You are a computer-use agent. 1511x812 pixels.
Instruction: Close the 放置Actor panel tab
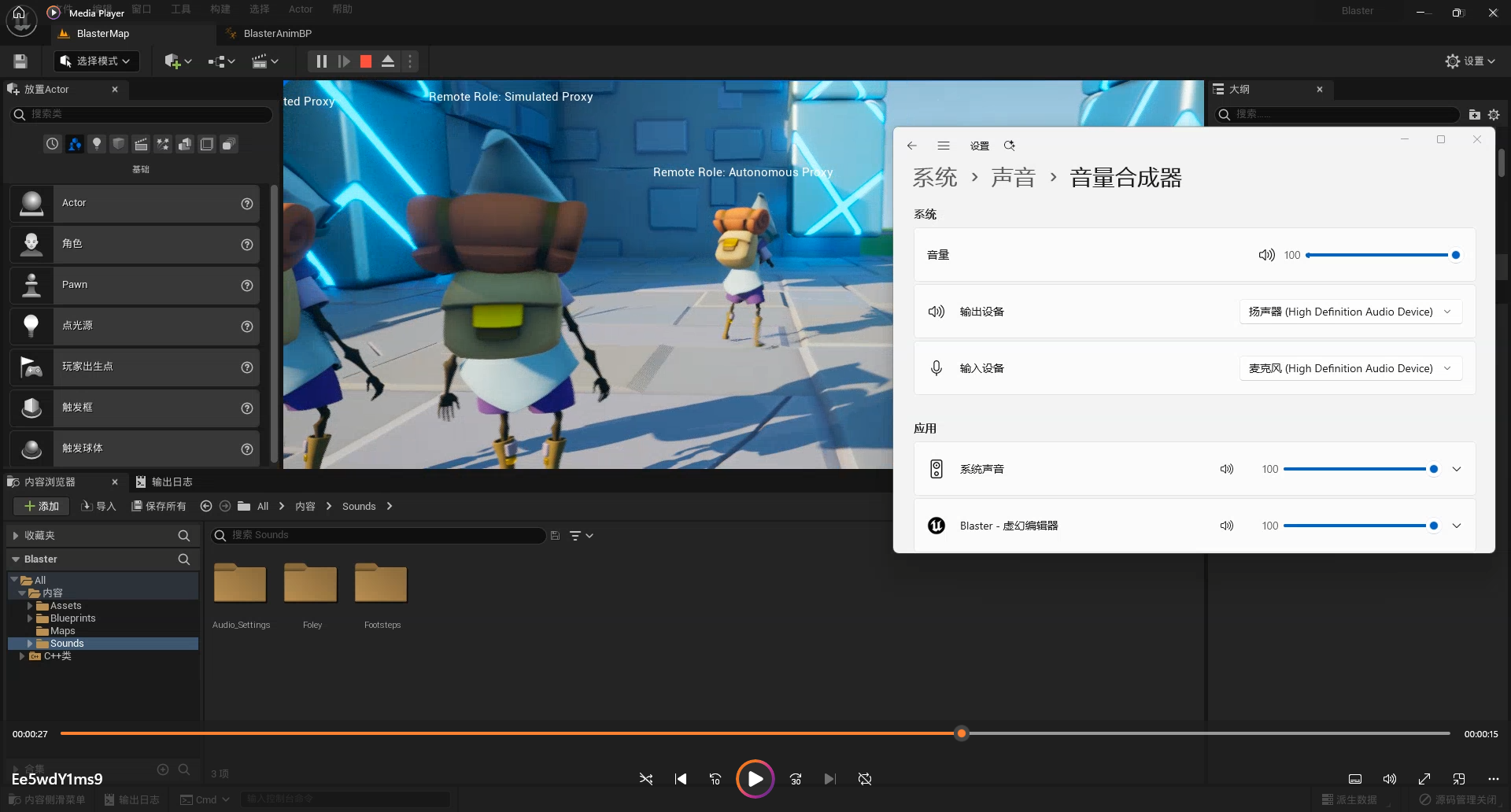coord(115,90)
